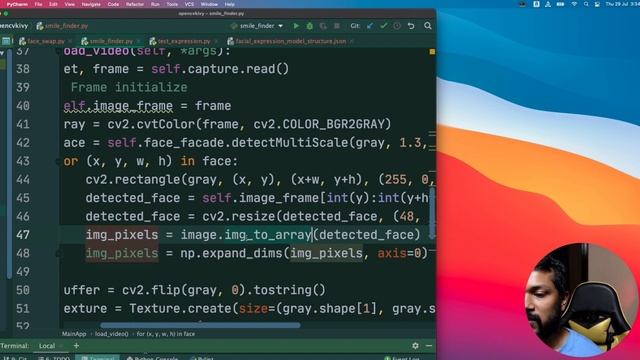Image resolution: width=640 pixels, height=360 pixels.
Task: Open the PyCharm application menu
Action: (x=17, y=4)
